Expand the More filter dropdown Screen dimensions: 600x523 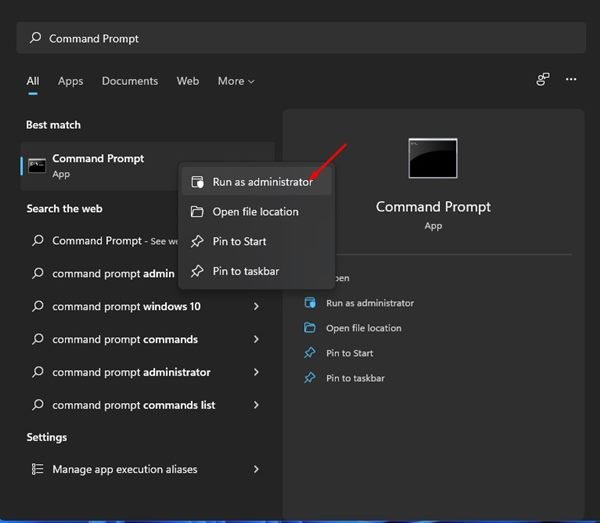[236, 81]
